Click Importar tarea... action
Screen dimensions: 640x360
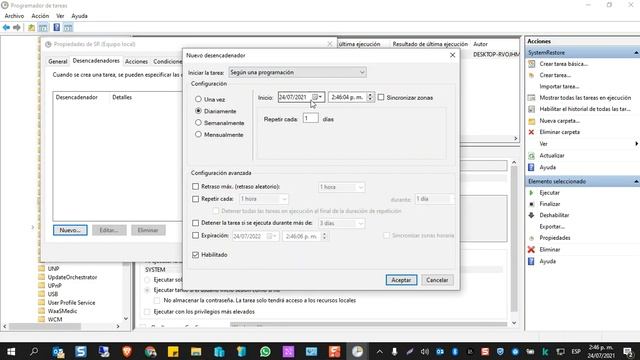coord(559,87)
